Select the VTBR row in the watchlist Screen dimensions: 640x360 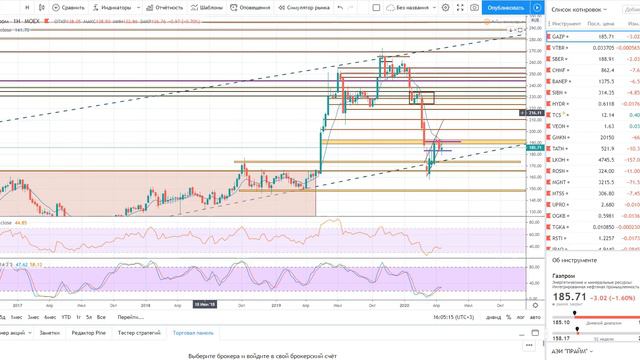coord(593,48)
